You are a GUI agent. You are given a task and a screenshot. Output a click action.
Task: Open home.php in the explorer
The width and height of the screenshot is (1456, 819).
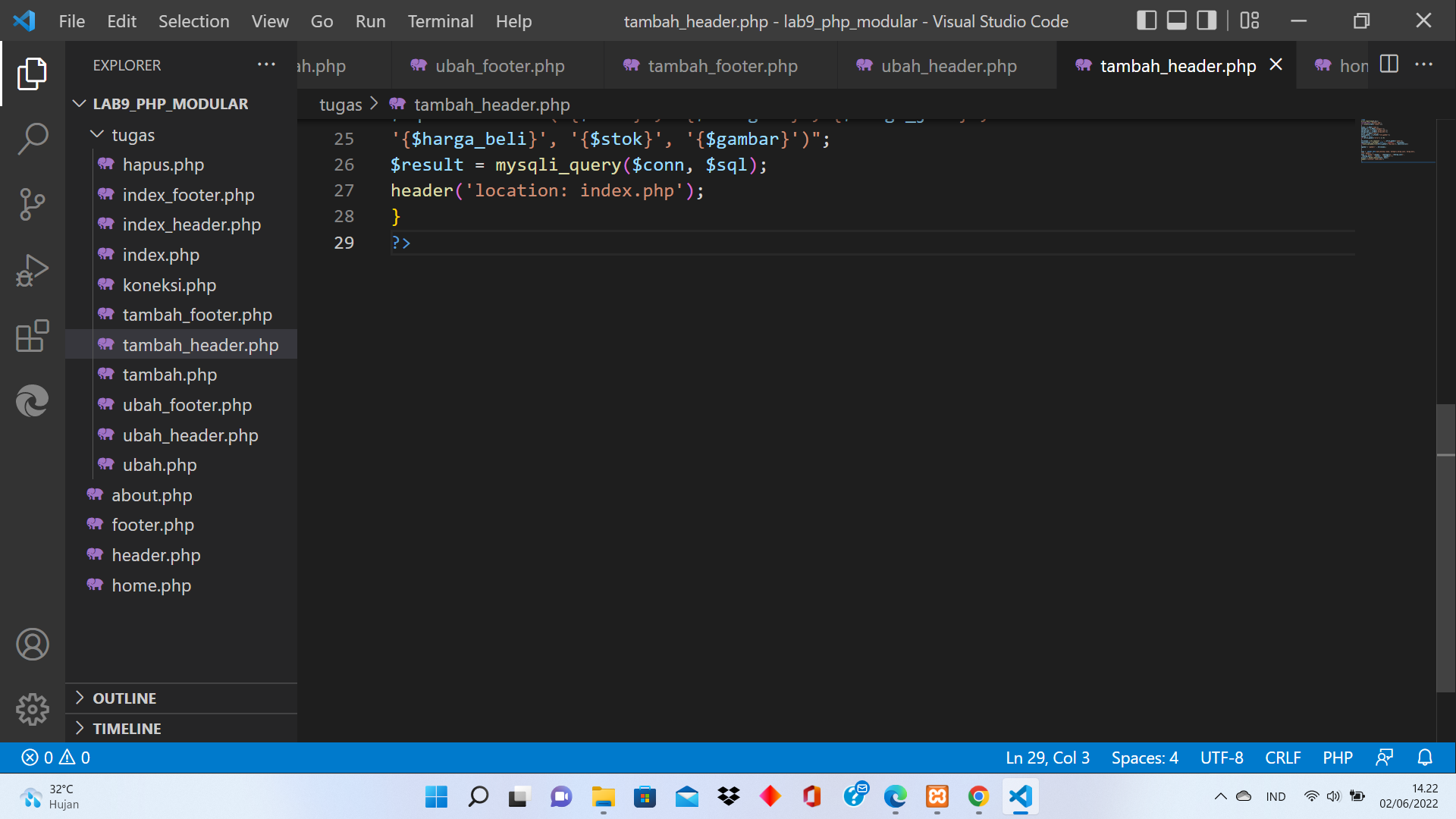pos(181,585)
